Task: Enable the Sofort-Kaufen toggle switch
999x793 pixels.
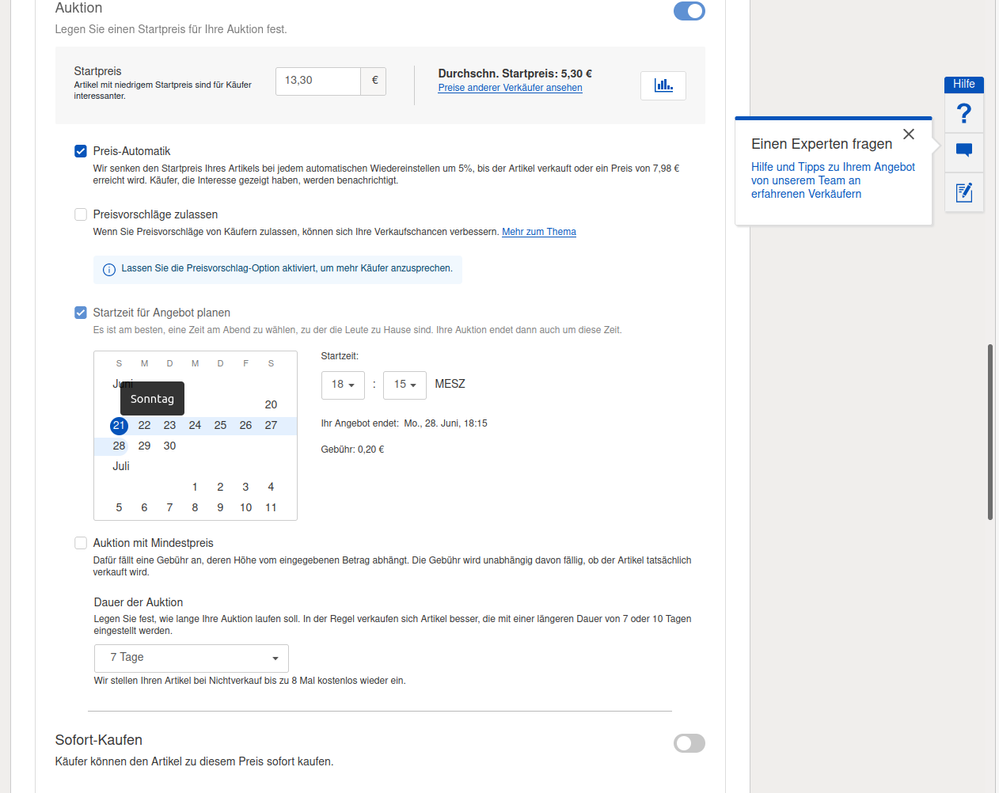Action: pos(689,743)
